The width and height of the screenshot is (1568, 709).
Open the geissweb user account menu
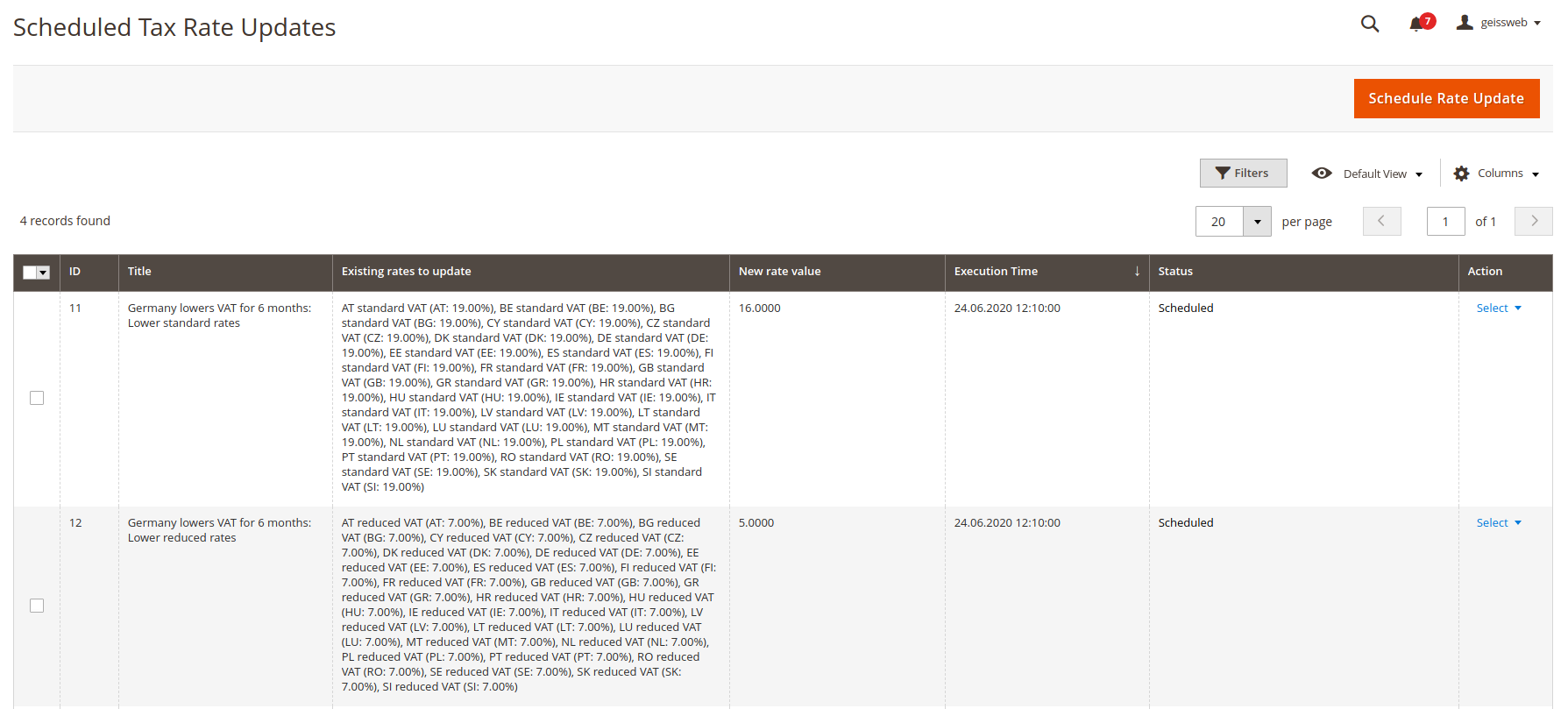(x=1499, y=23)
